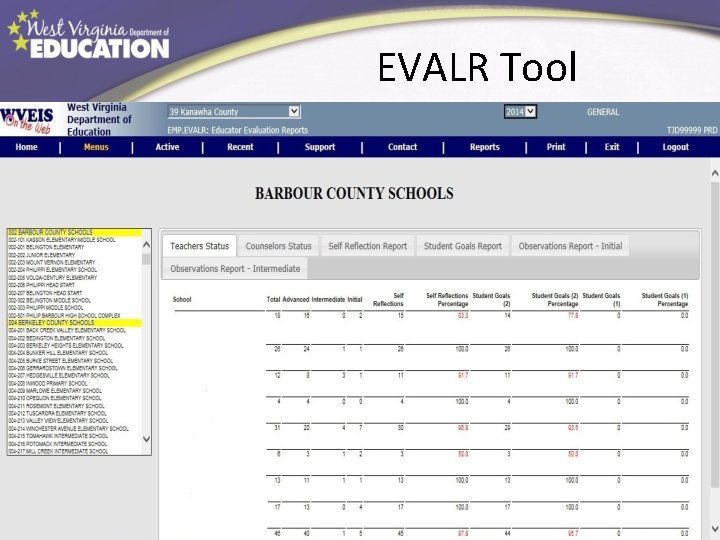Click the school list scrollbar thumb
This screenshot has height=540, width=720.
pos(146,259)
